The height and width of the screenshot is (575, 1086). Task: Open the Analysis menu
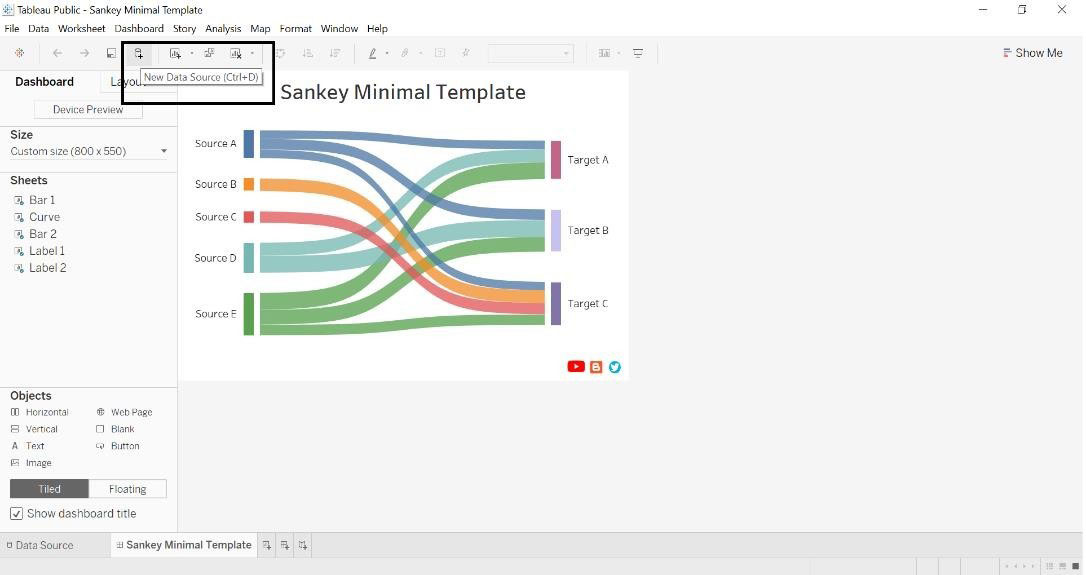click(x=223, y=28)
